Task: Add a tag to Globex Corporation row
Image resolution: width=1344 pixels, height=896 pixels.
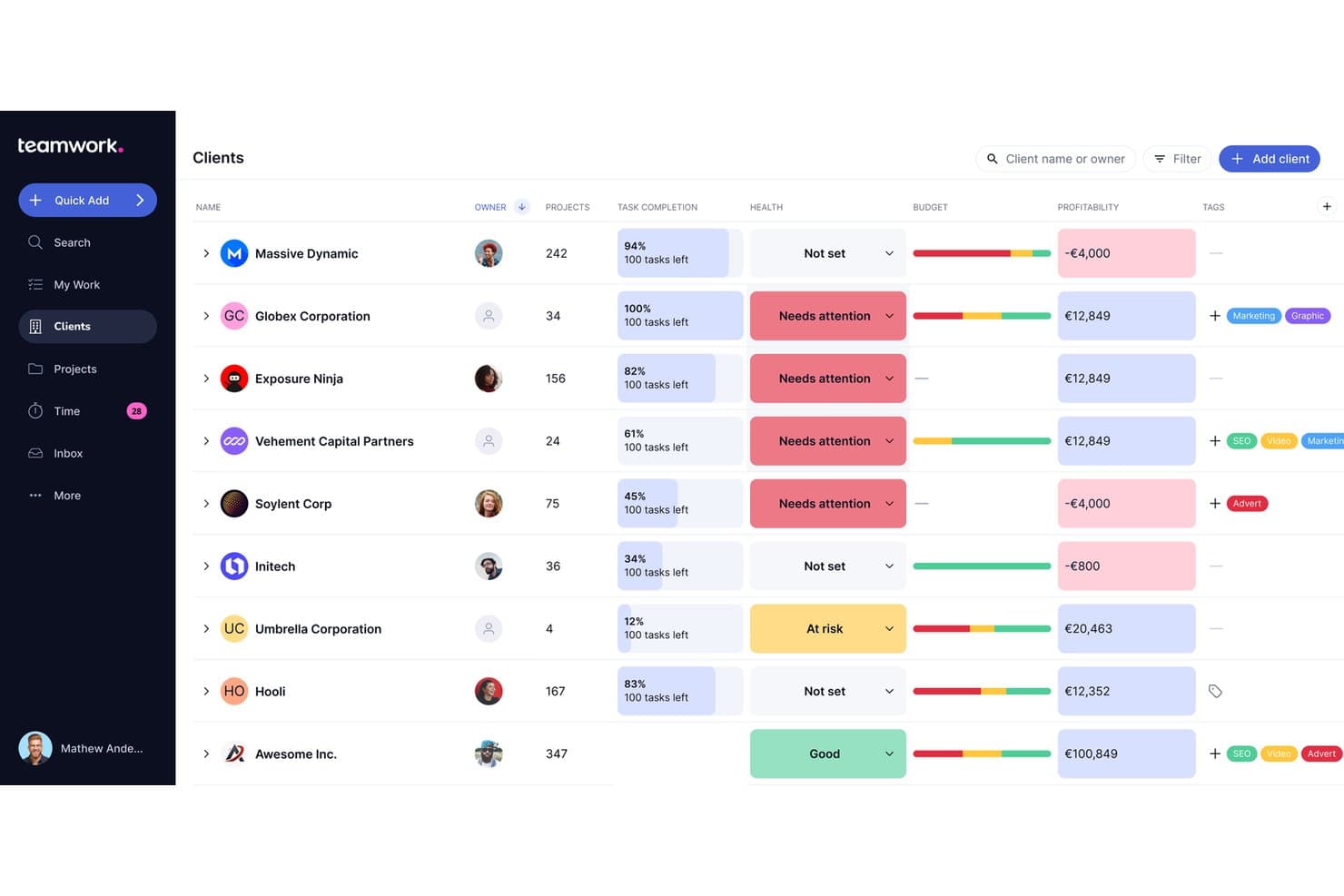Action: 1215,316
